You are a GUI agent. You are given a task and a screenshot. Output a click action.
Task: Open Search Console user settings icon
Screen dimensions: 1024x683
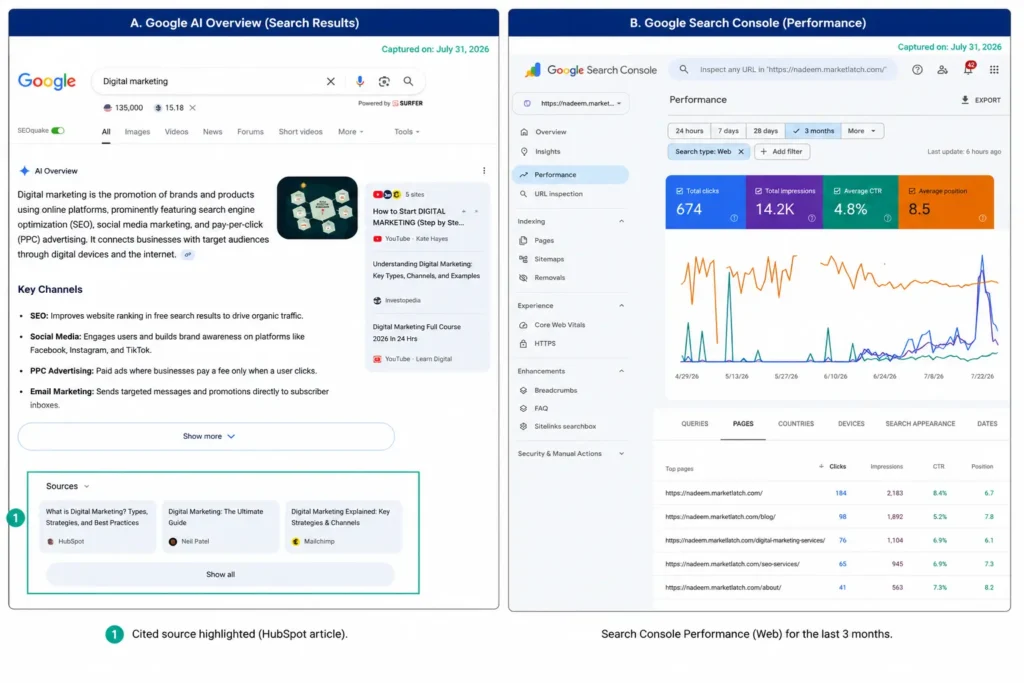coord(942,69)
